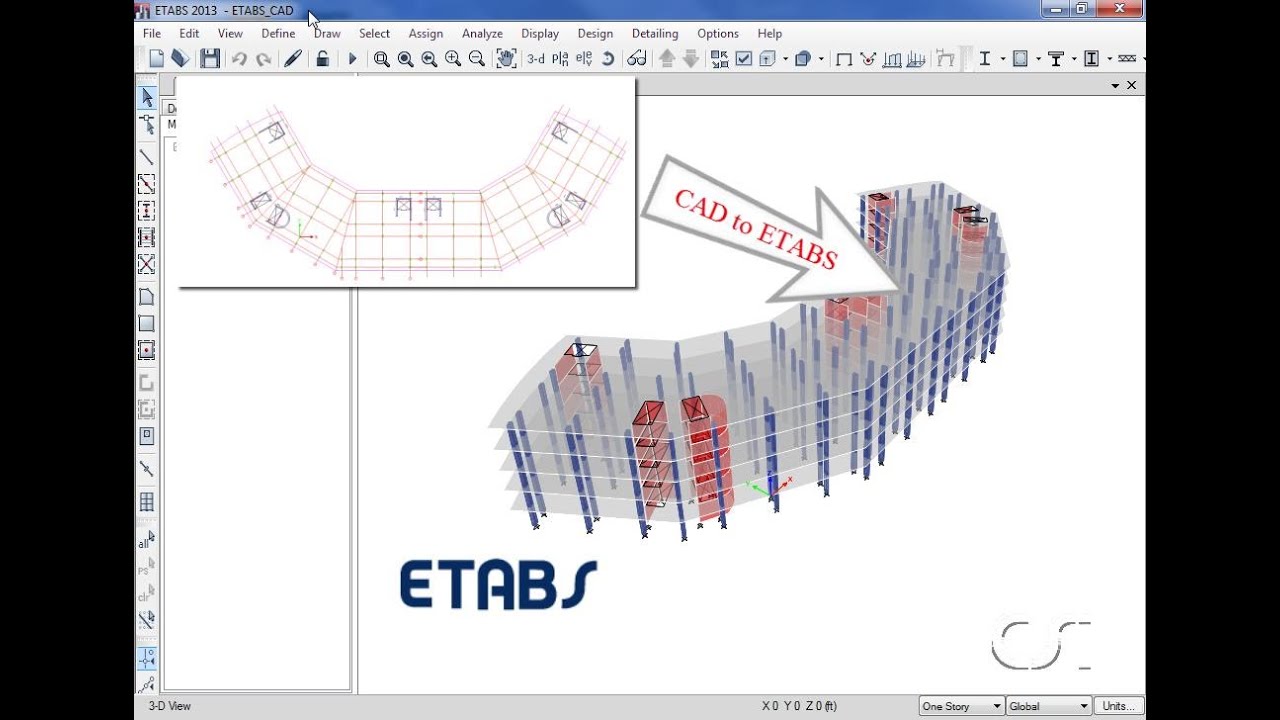Click the Draw Grids icon
The image size is (1280, 720).
(147, 502)
